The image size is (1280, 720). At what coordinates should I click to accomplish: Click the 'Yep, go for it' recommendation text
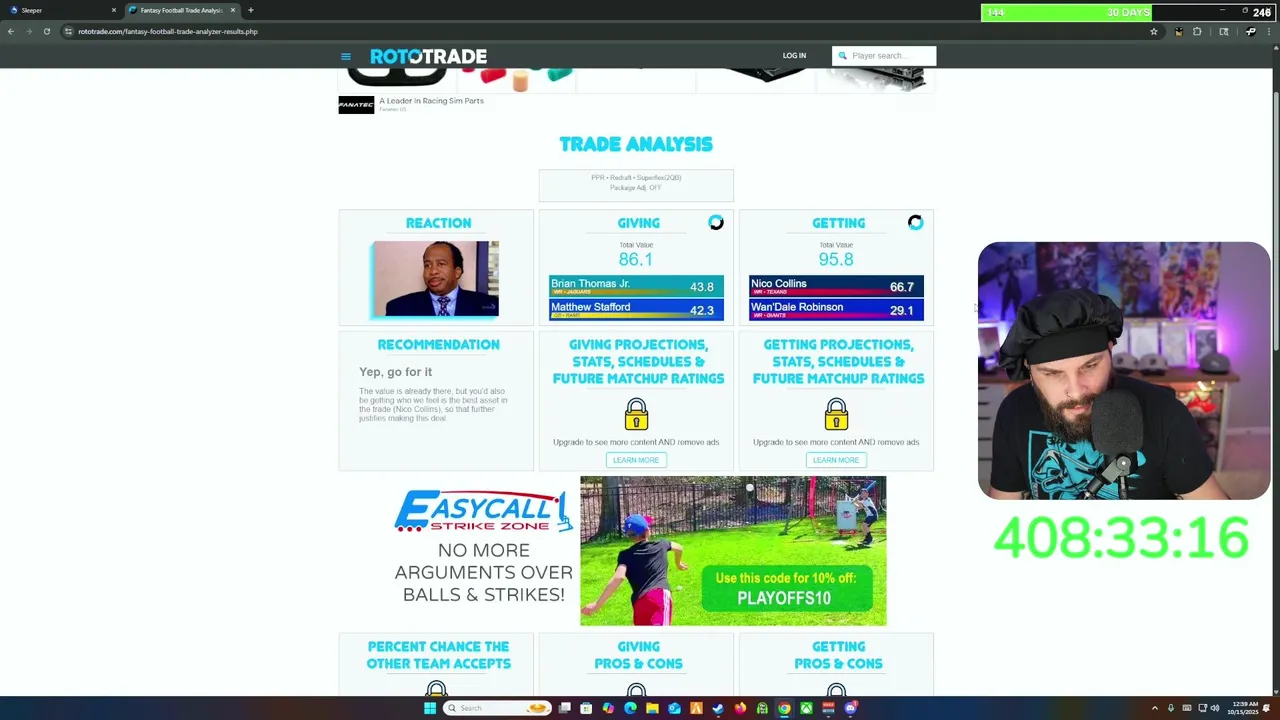(396, 372)
